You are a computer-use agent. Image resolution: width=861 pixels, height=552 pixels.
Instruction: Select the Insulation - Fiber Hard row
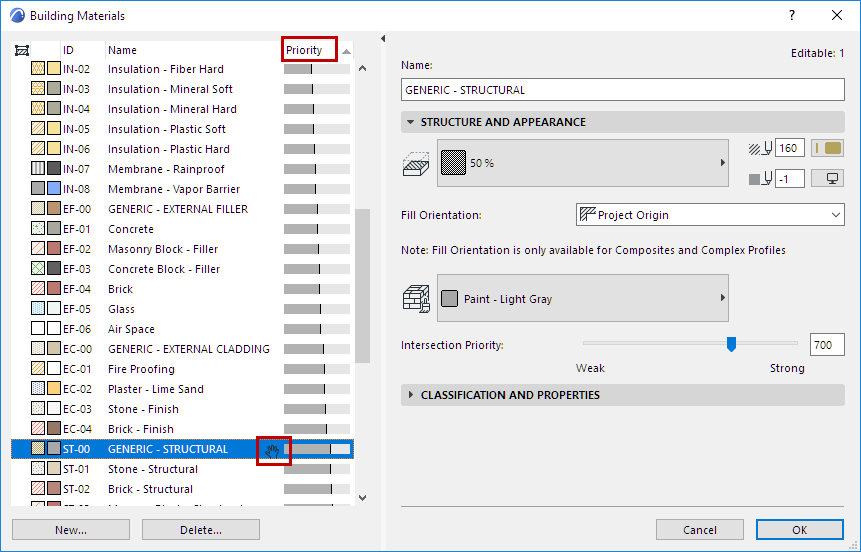(182, 69)
